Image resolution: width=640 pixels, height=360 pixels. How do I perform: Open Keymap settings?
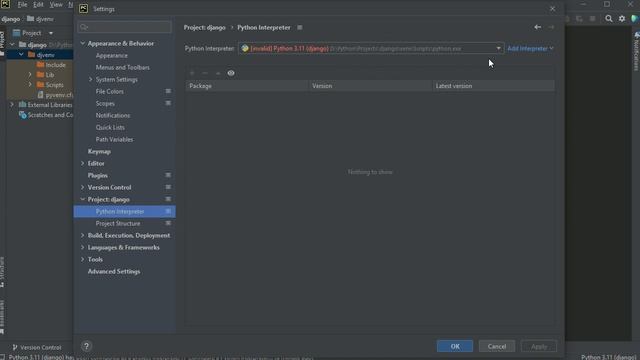(99, 151)
